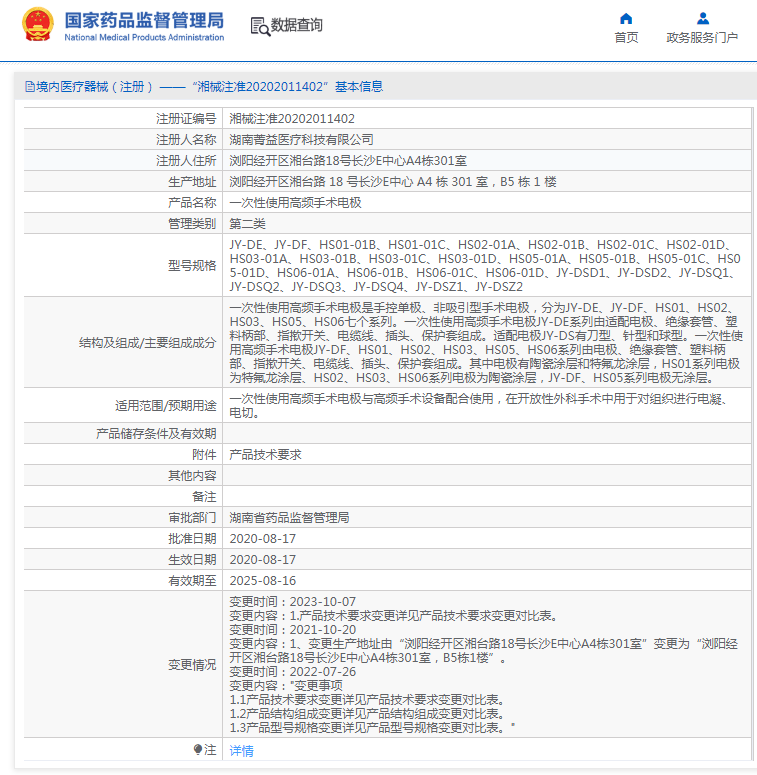Click the 政务服务门户 text label
Screen dimensions: 757x775
702,38
